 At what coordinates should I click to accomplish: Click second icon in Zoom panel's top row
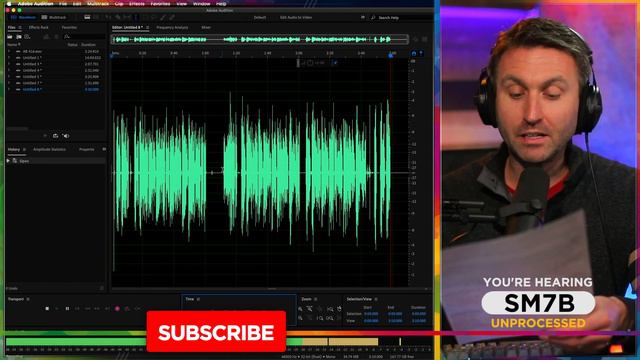click(x=310, y=309)
